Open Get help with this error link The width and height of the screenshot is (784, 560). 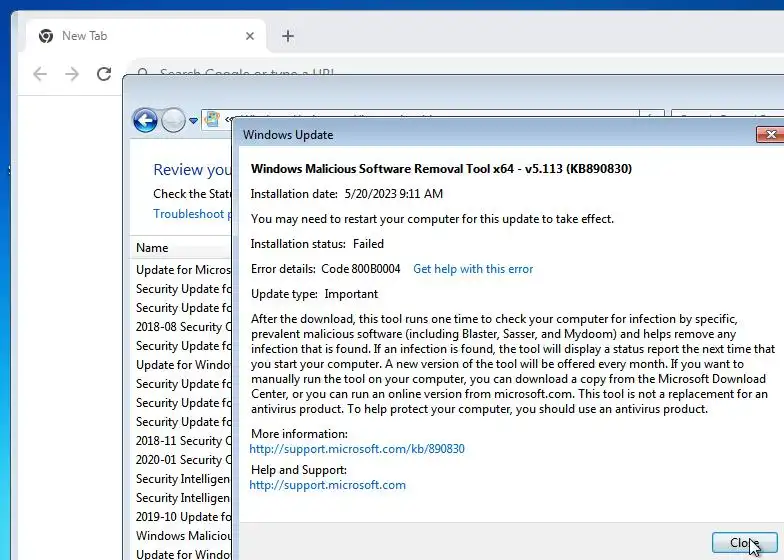pos(473,269)
